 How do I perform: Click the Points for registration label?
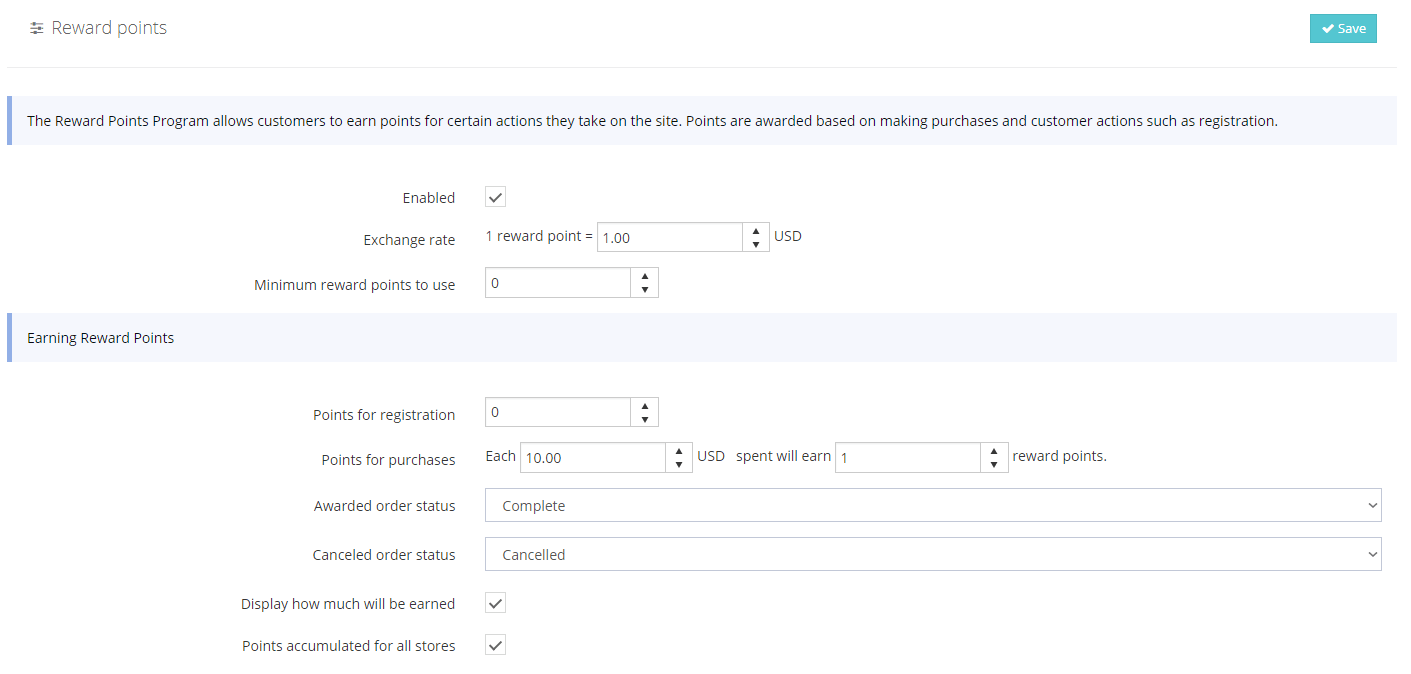[384, 415]
